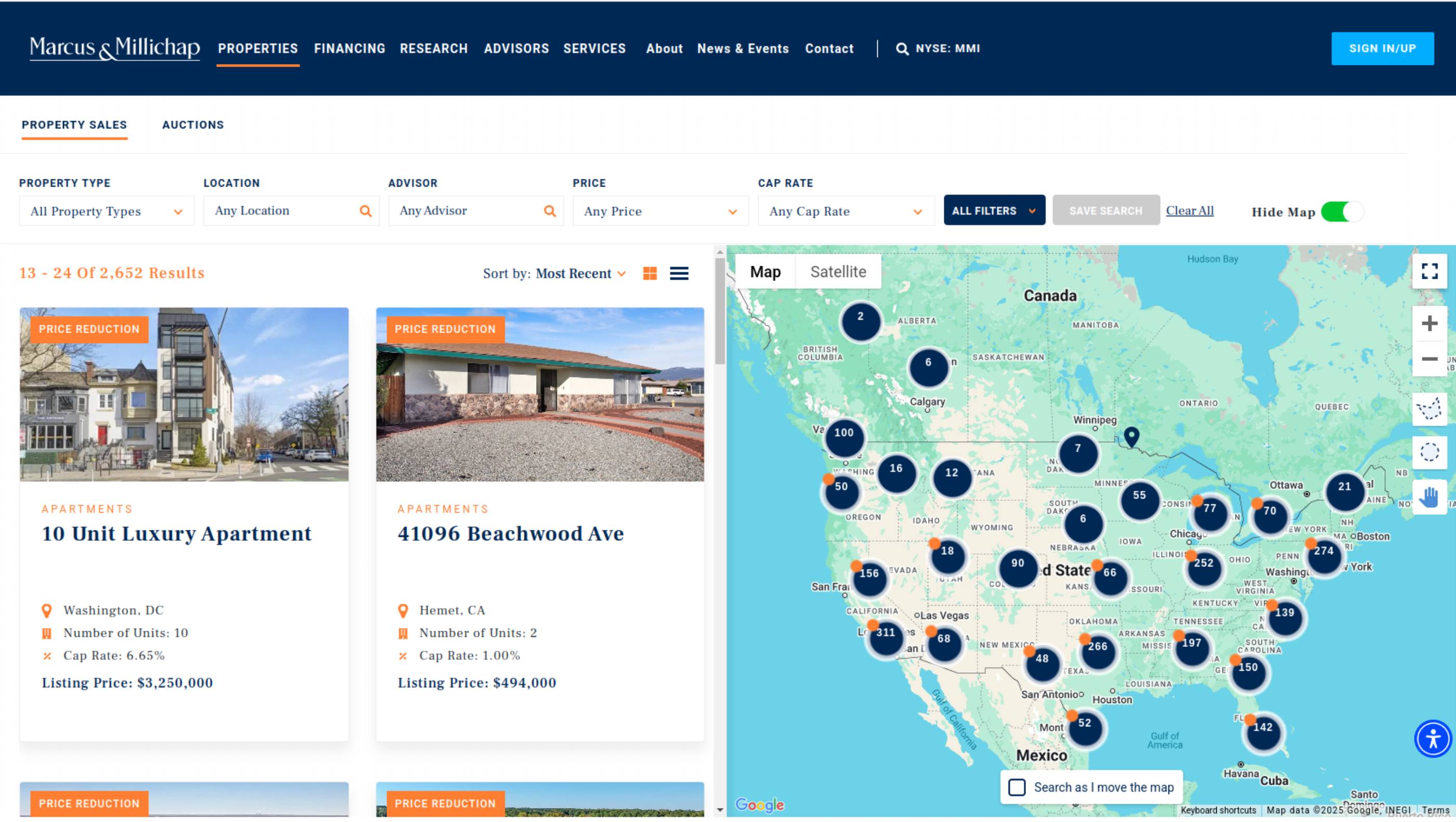Click the Save Search button
Screen dimensions: 1456x822
coord(1106,210)
